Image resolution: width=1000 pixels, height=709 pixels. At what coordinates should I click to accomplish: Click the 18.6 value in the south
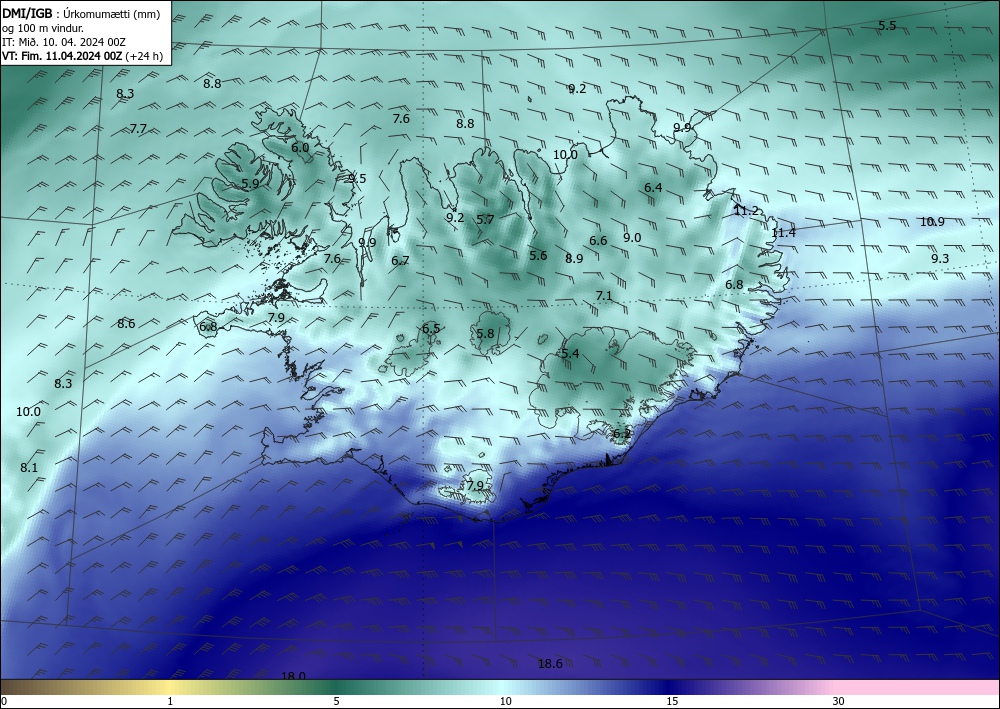[x=550, y=664]
